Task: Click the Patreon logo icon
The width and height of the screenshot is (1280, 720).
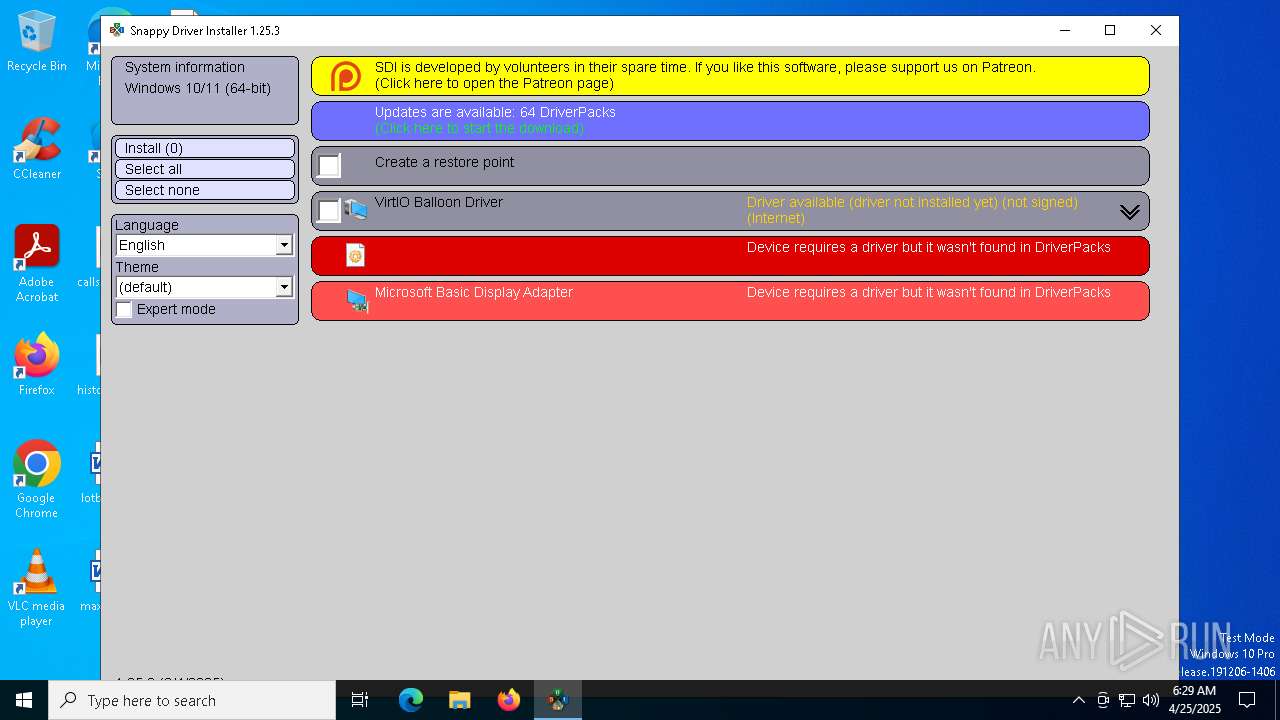Action: [x=346, y=76]
